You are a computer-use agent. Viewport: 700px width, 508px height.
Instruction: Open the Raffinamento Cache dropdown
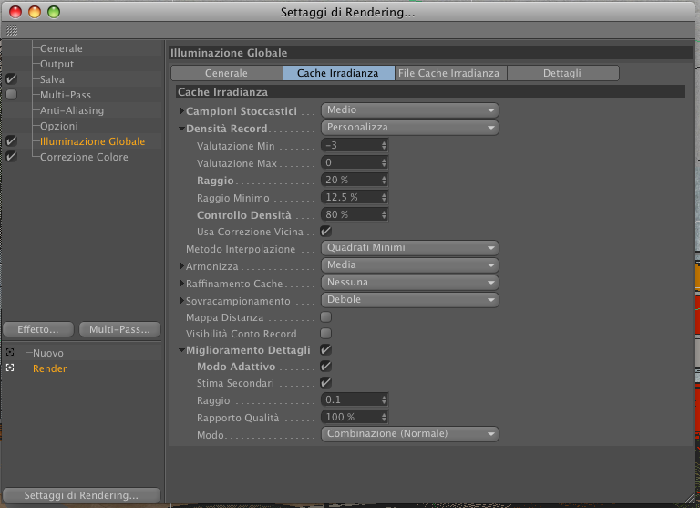pos(410,283)
